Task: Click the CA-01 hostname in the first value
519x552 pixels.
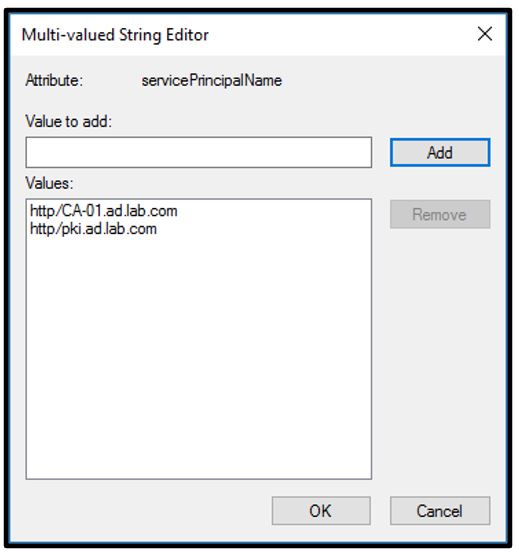Action: [x=83, y=211]
